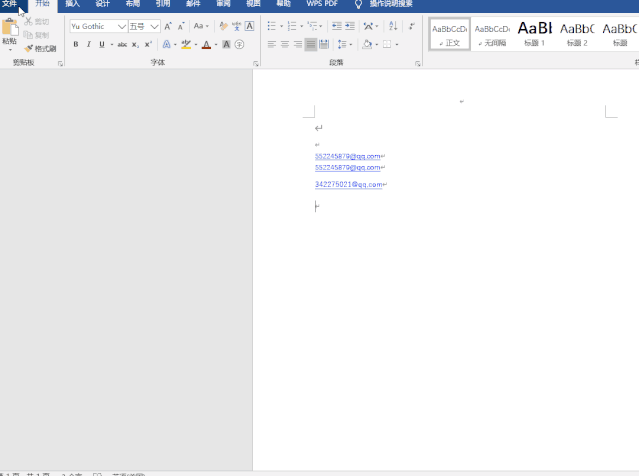Apply distributed alignment
Viewport: 639px width, 476px height.
[x=324, y=44]
